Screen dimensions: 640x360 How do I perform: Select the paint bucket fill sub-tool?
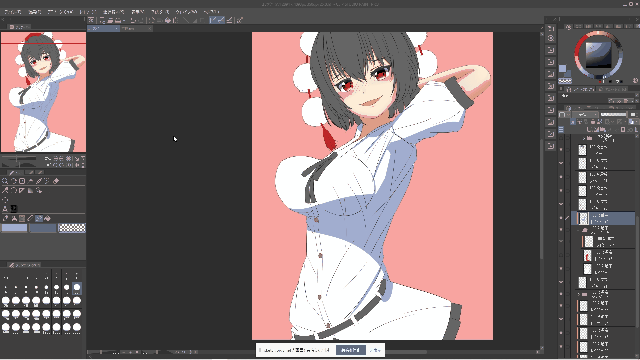(47, 218)
